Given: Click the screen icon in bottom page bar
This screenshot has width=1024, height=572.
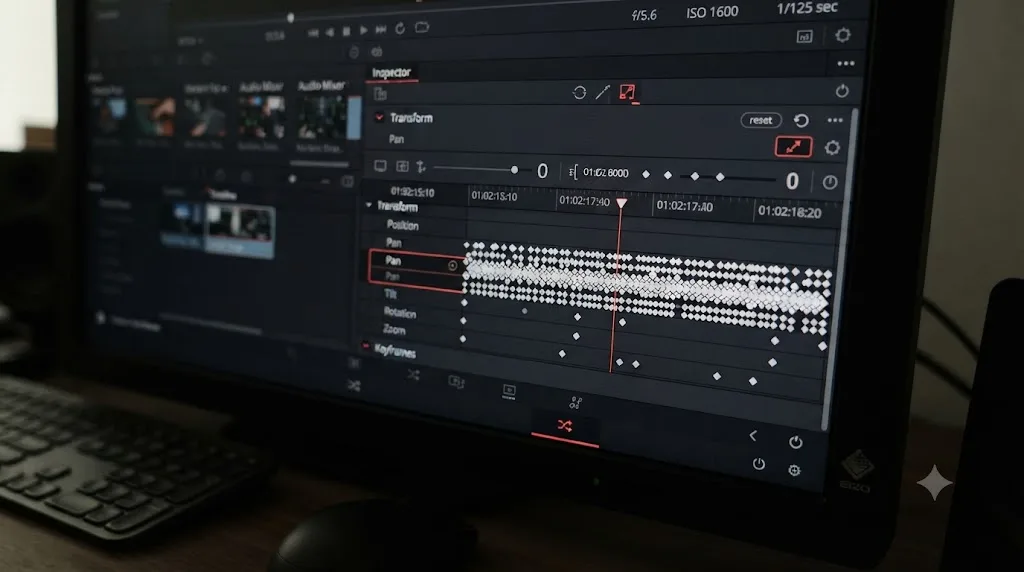Looking at the screenshot, I should (509, 391).
